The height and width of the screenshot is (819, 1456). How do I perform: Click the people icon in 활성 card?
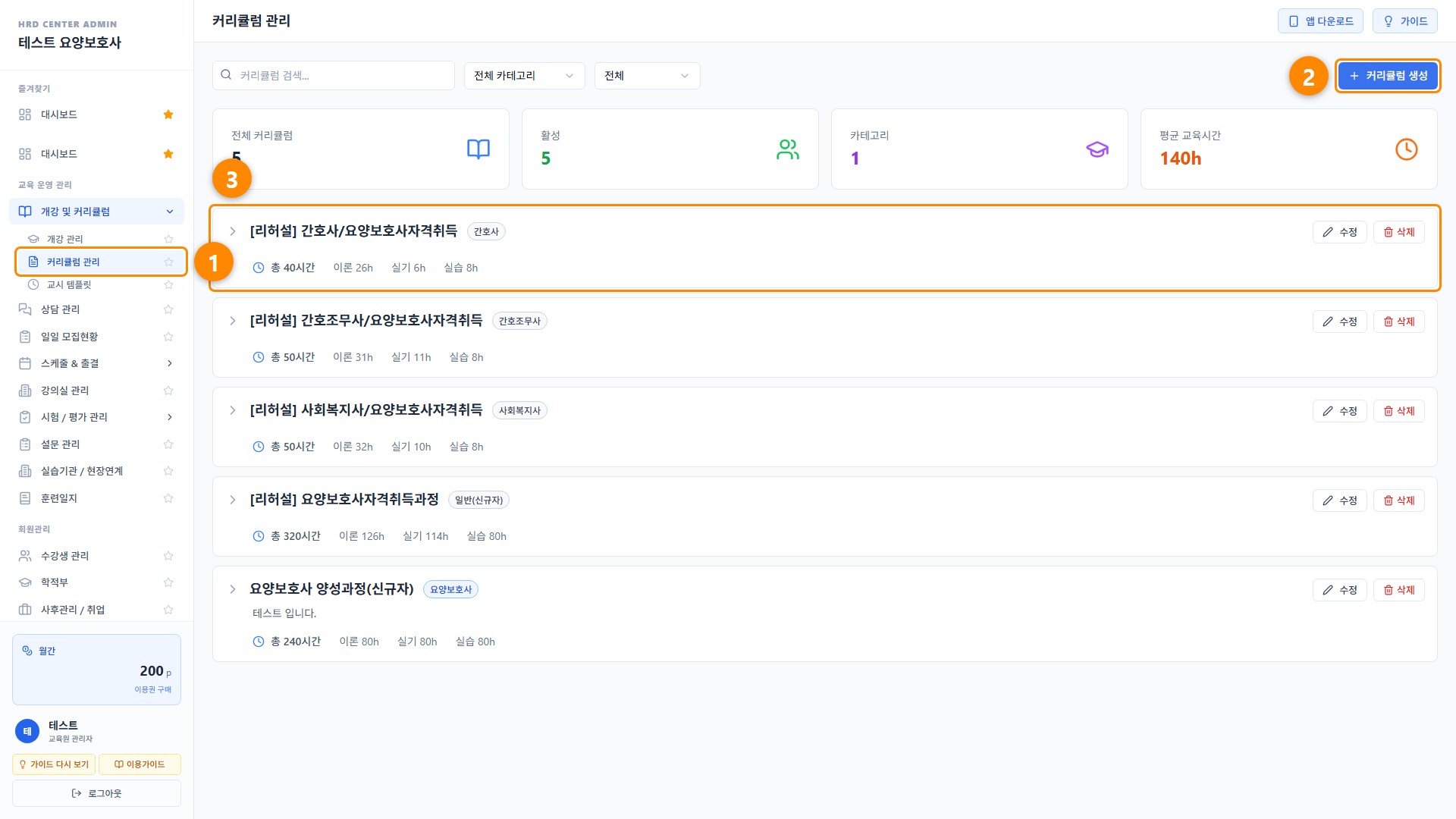(x=788, y=149)
